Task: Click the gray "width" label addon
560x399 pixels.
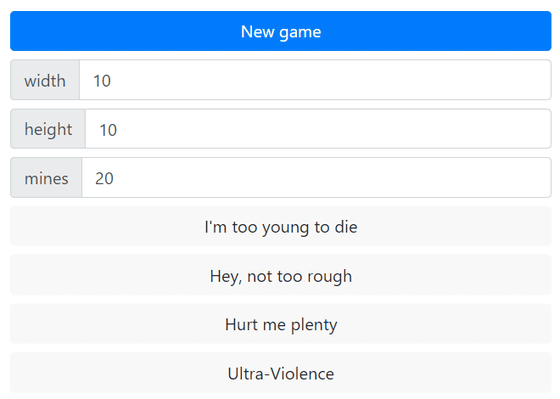Action: click(x=45, y=80)
